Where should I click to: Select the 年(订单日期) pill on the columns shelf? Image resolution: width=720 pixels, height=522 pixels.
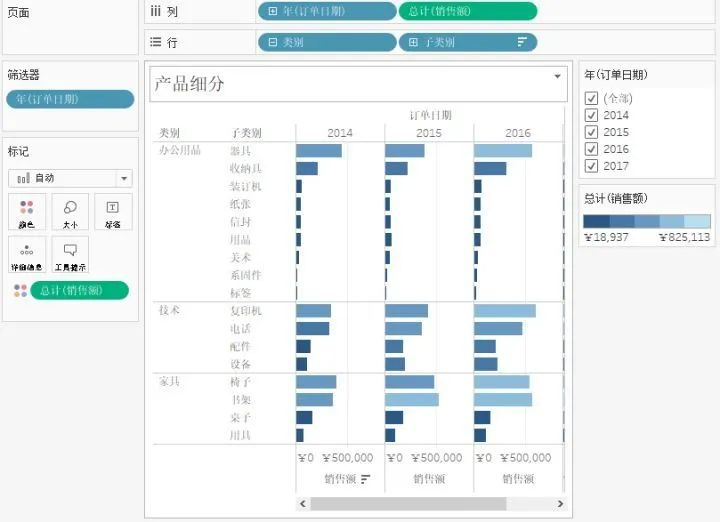tap(327, 11)
